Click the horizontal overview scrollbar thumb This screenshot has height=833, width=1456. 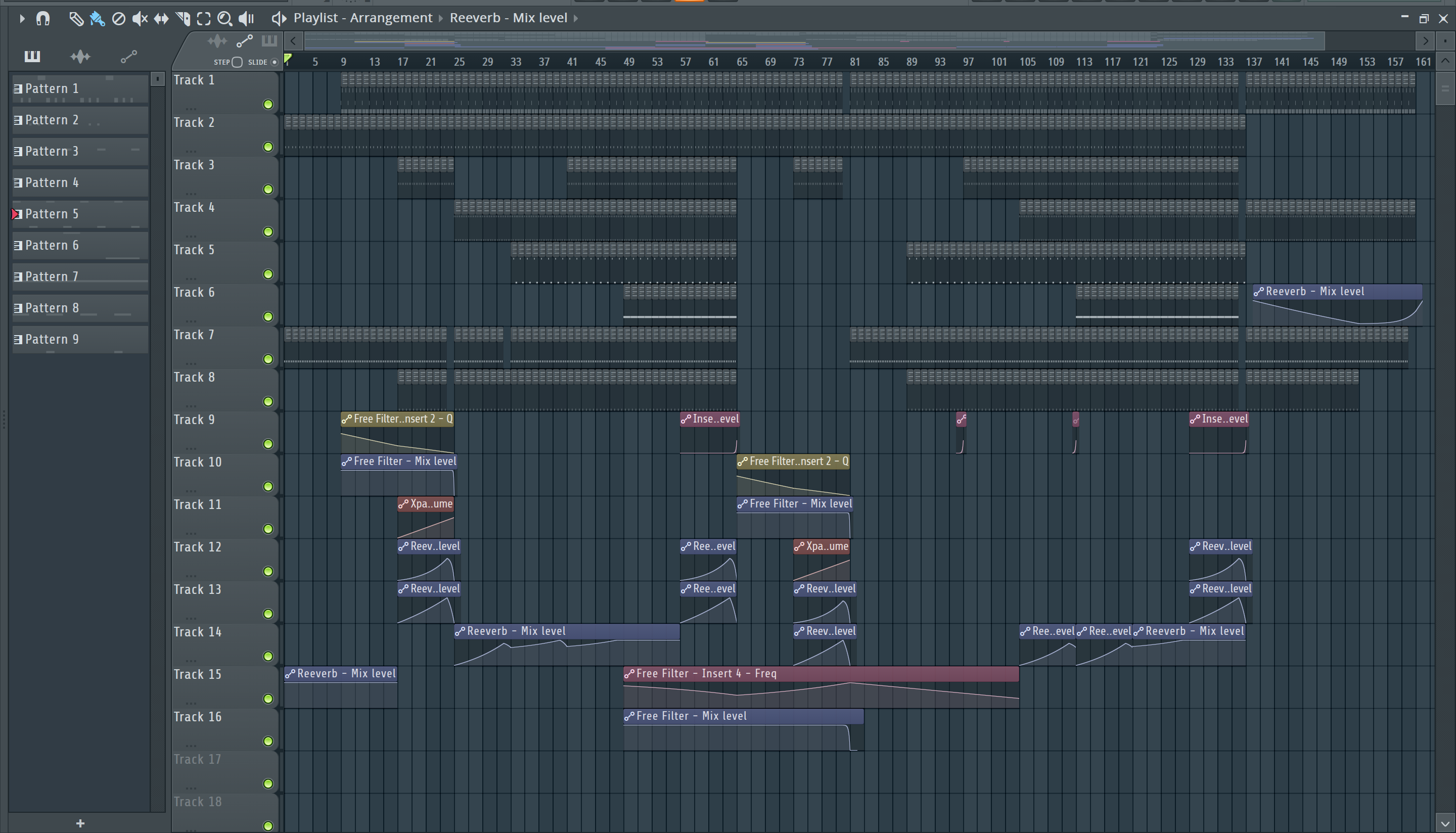tap(814, 40)
